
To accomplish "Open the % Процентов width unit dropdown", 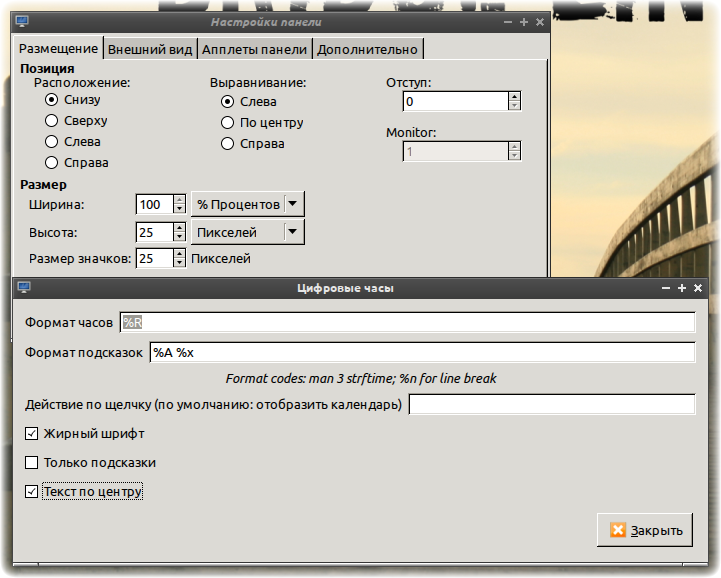I will [248, 204].
